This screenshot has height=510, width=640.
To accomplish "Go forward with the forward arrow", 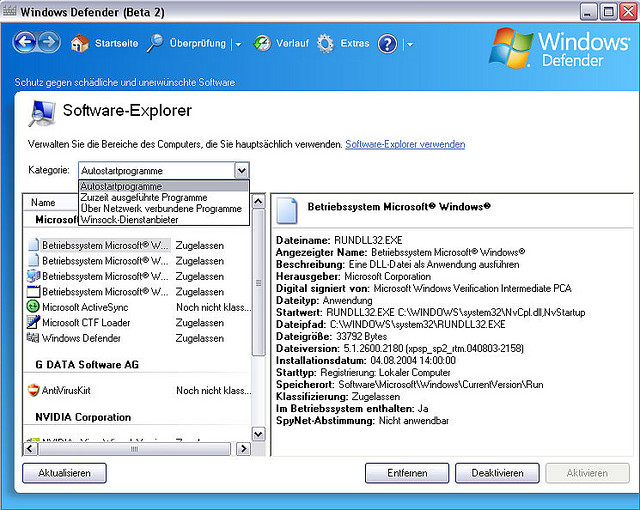I will pyautogui.click(x=49, y=42).
